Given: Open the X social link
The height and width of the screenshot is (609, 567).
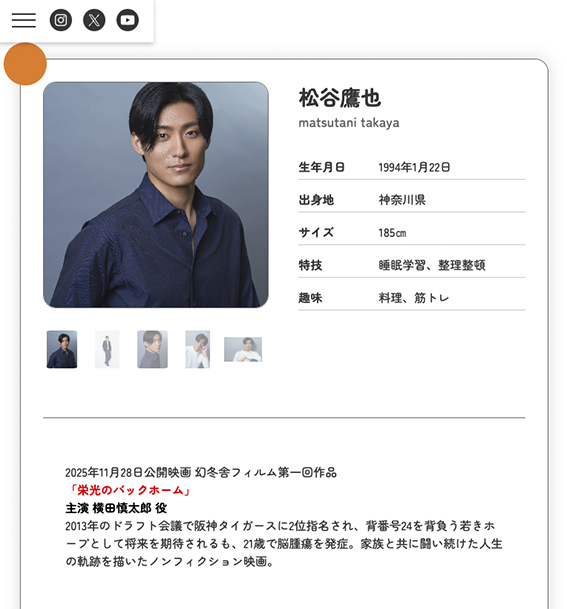Looking at the screenshot, I should pyautogui.click(x=94, y=20).
